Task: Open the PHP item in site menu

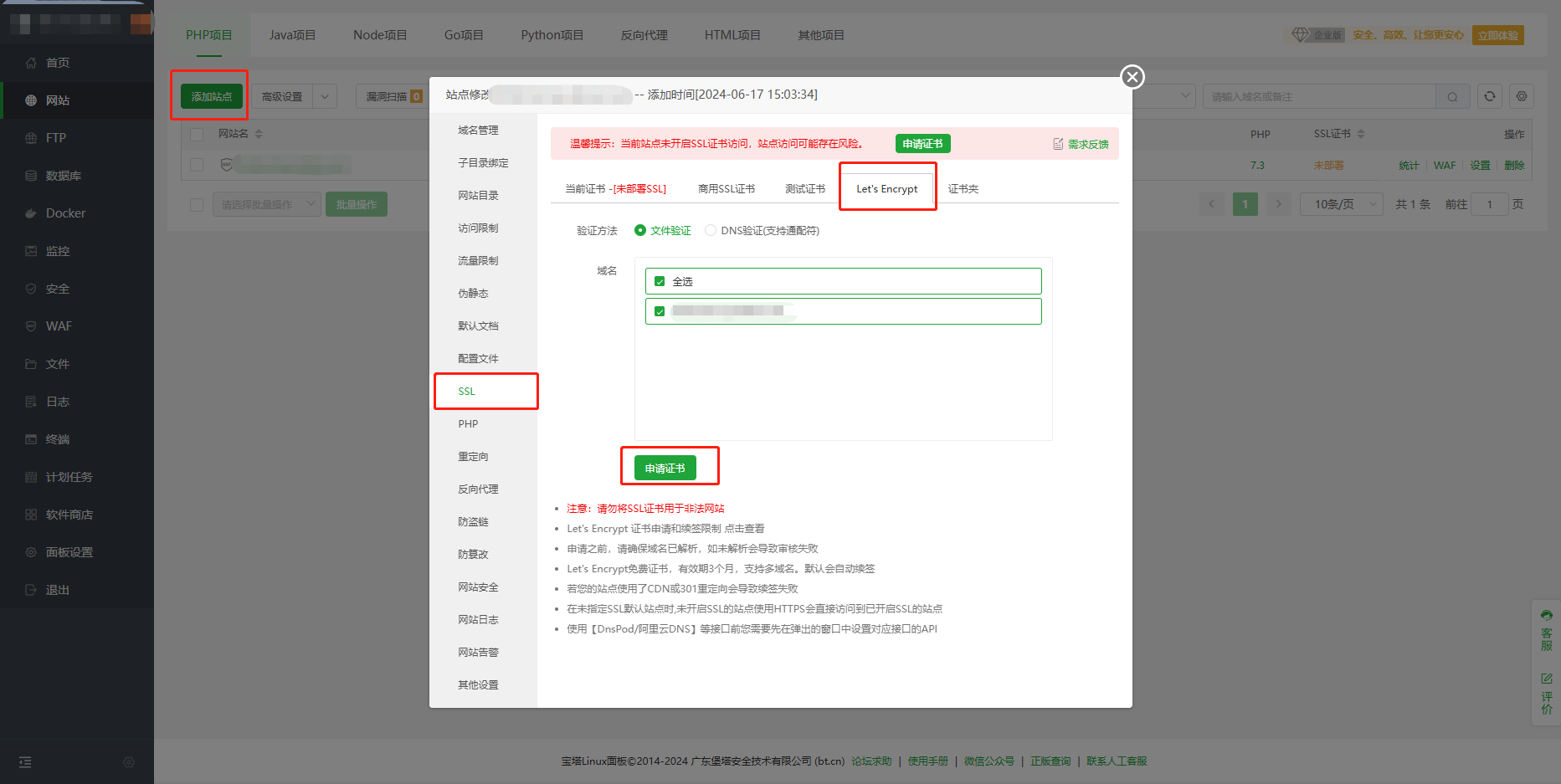Action: [468, 424]
